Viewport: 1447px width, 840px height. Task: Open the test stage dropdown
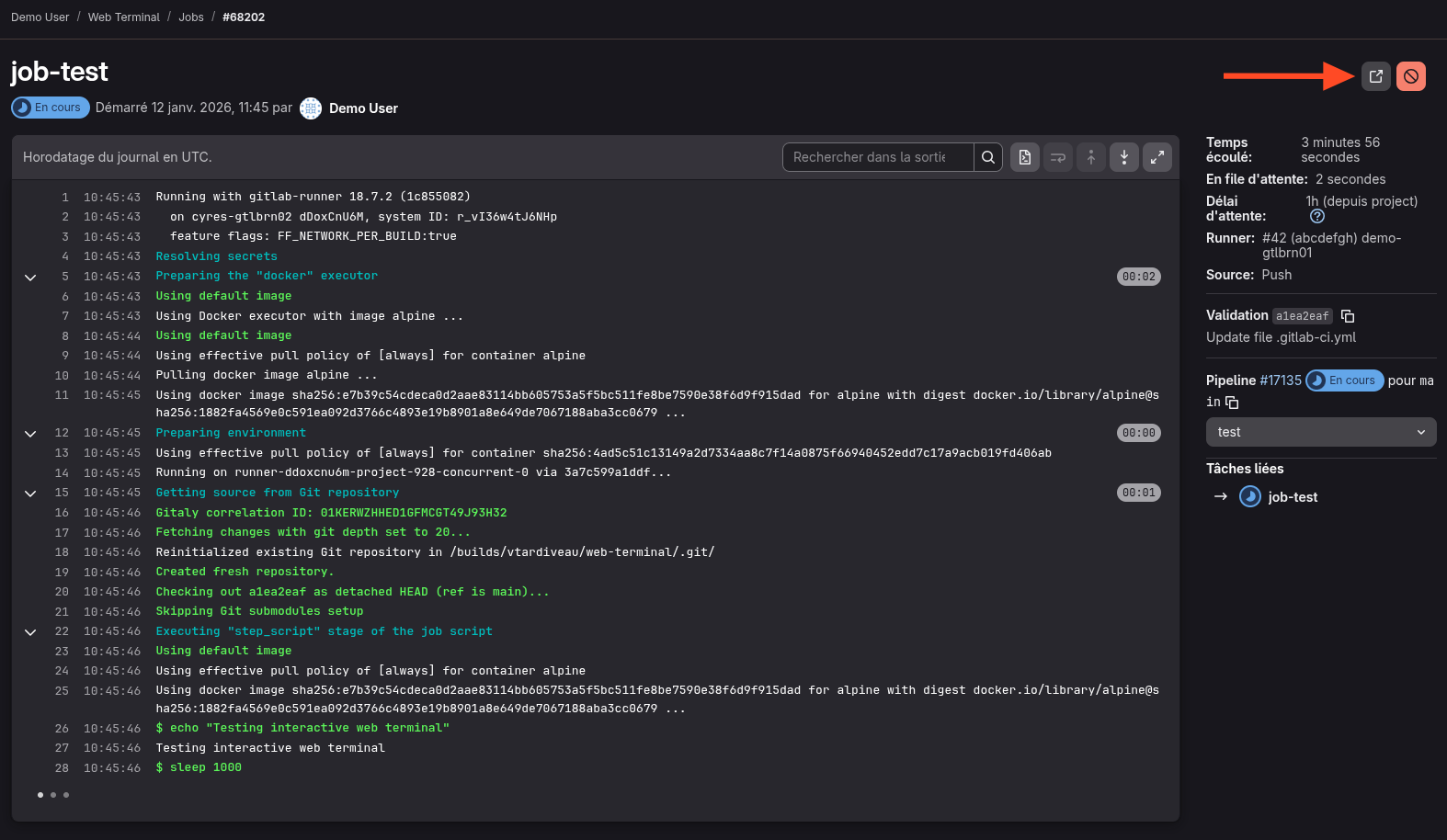pos(1320,432)
